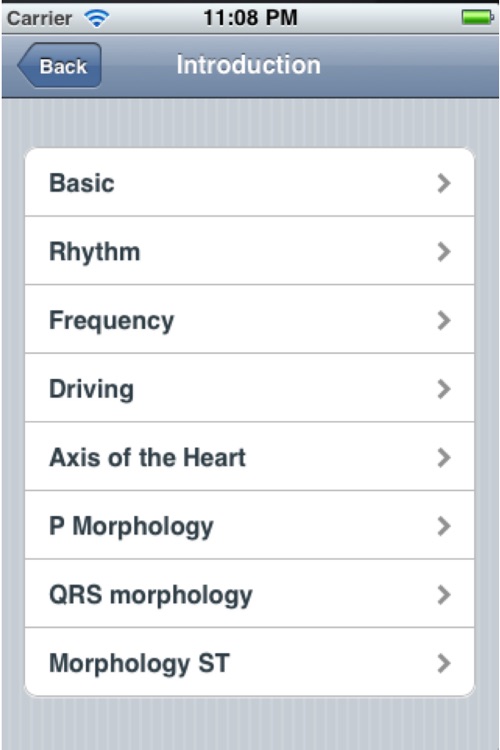The width and height of the screenshot is (500, 750).
Task: Open the P Morphology entry text
Action: click(131, 527)
